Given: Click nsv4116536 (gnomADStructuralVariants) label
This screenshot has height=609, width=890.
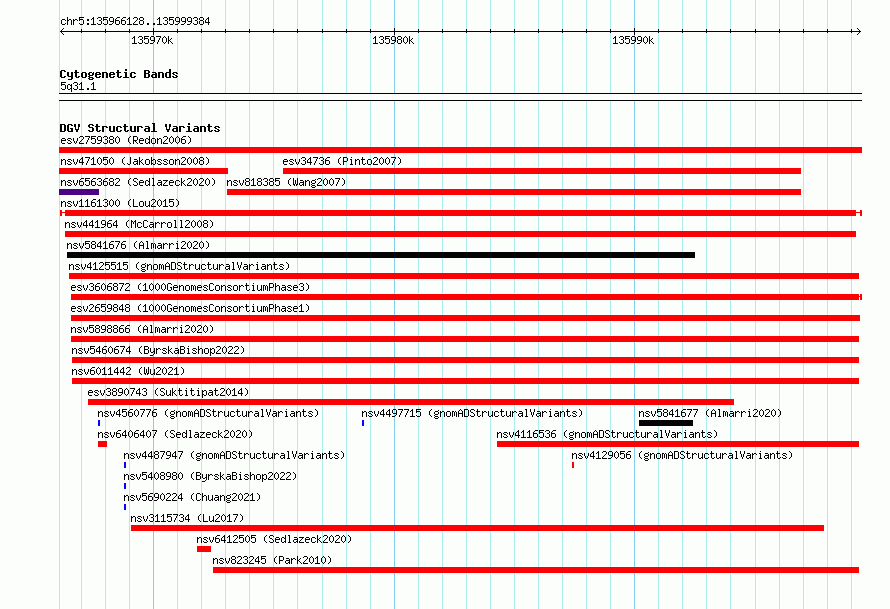Looking at the screenshot, I should tap(607, 434).
